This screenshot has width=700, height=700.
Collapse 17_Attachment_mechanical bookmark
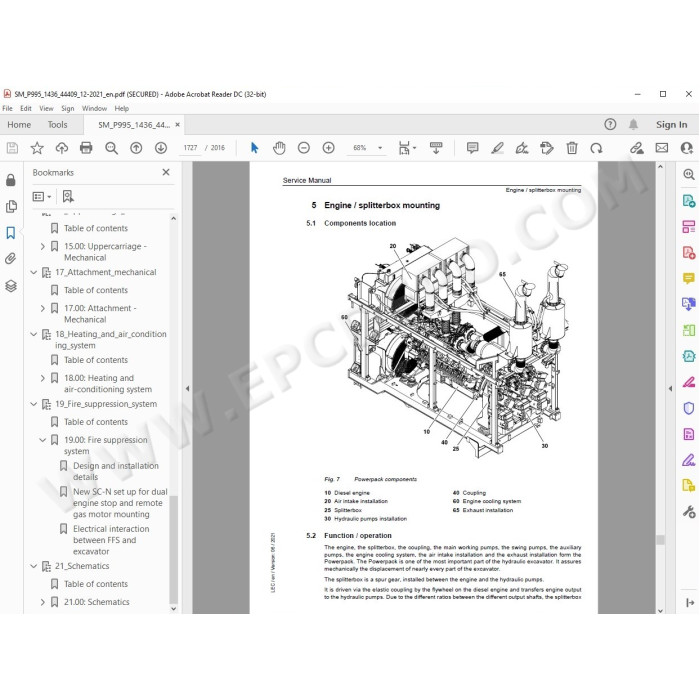(33, 272)
